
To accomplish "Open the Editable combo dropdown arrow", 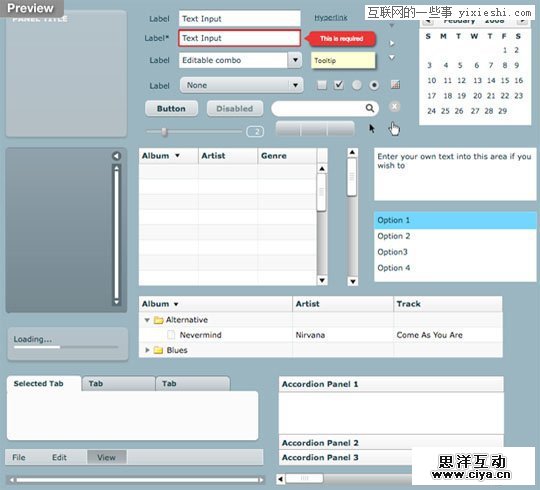I will point(295,60).
